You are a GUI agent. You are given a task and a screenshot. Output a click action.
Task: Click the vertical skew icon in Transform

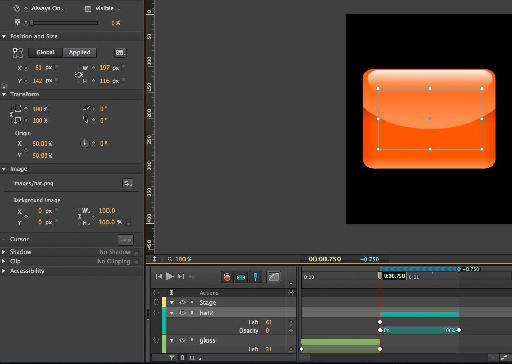[86, 119]
